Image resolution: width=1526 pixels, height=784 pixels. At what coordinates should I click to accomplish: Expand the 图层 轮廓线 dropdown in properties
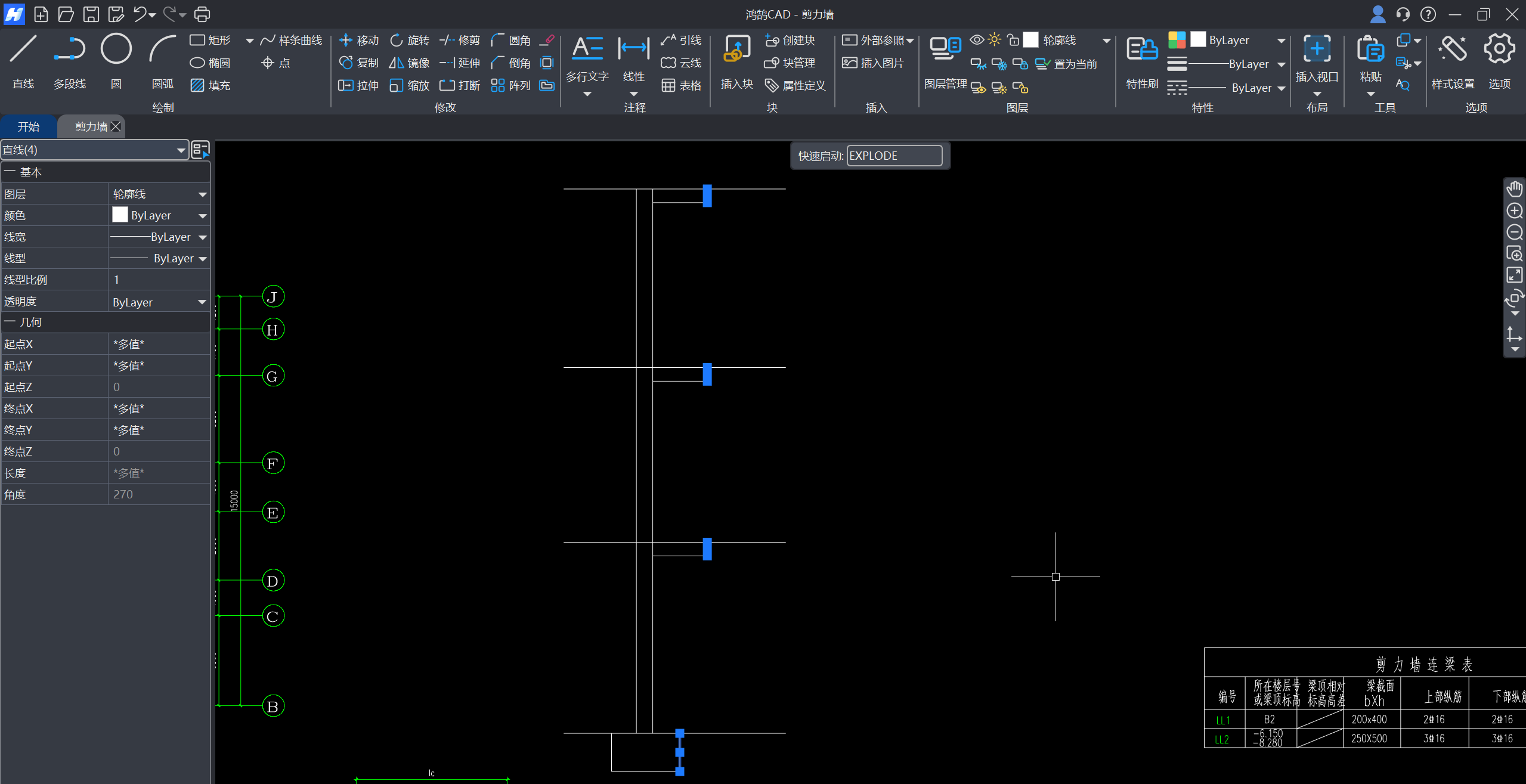pyautogui.click(x=202, y=194)
